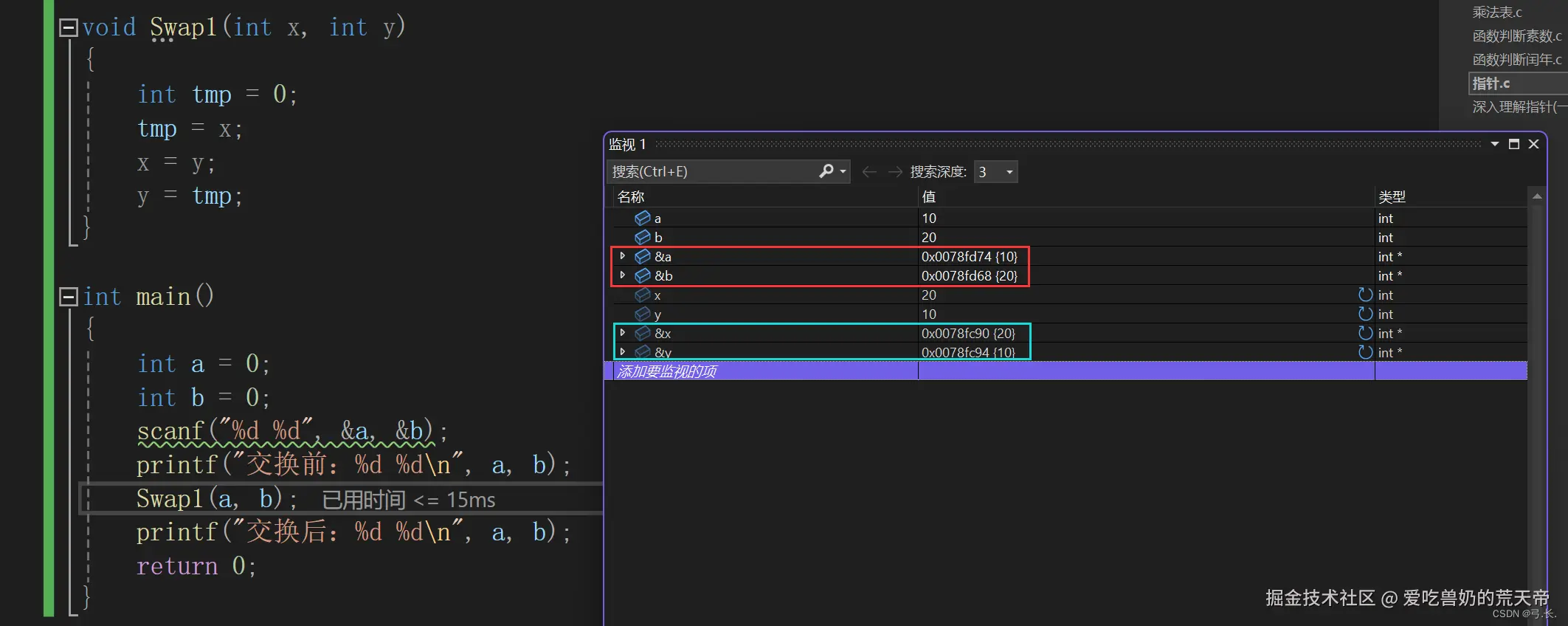This screenshot has width=1568, height=626.
Task: Go to next search result arrow
Action: coord(895,171)
